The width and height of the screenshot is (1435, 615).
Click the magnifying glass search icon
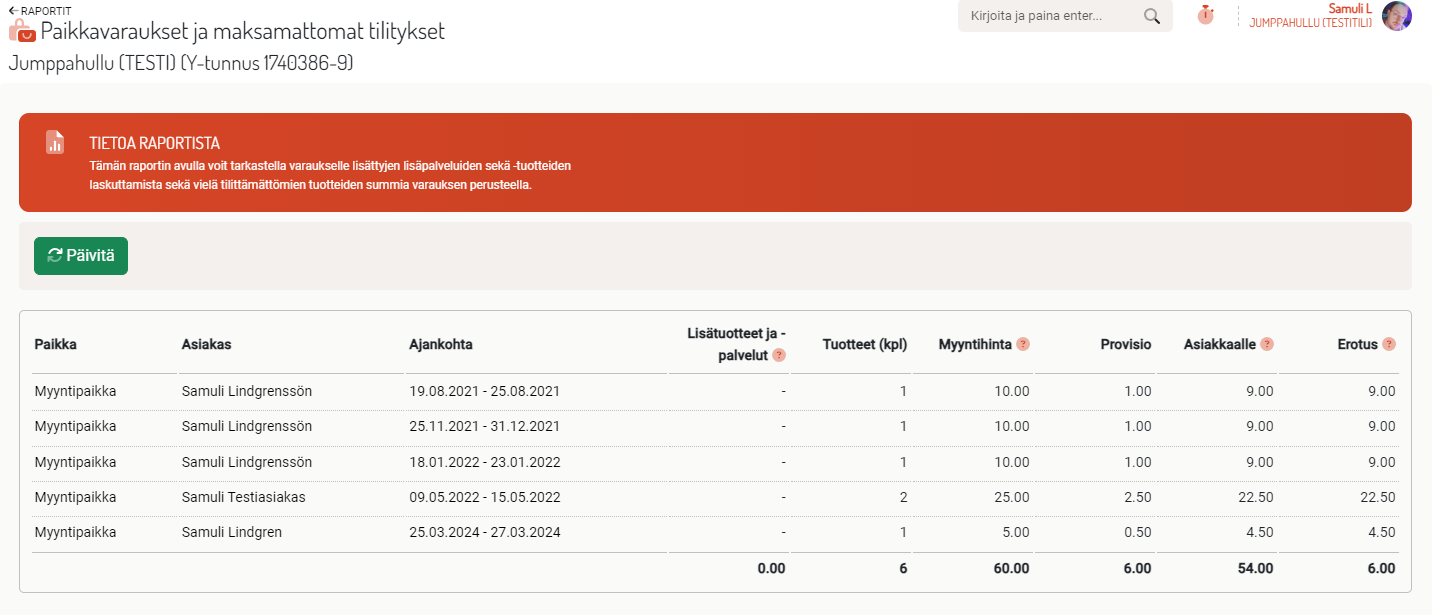pyautogui.click(x=1151, y=16)
